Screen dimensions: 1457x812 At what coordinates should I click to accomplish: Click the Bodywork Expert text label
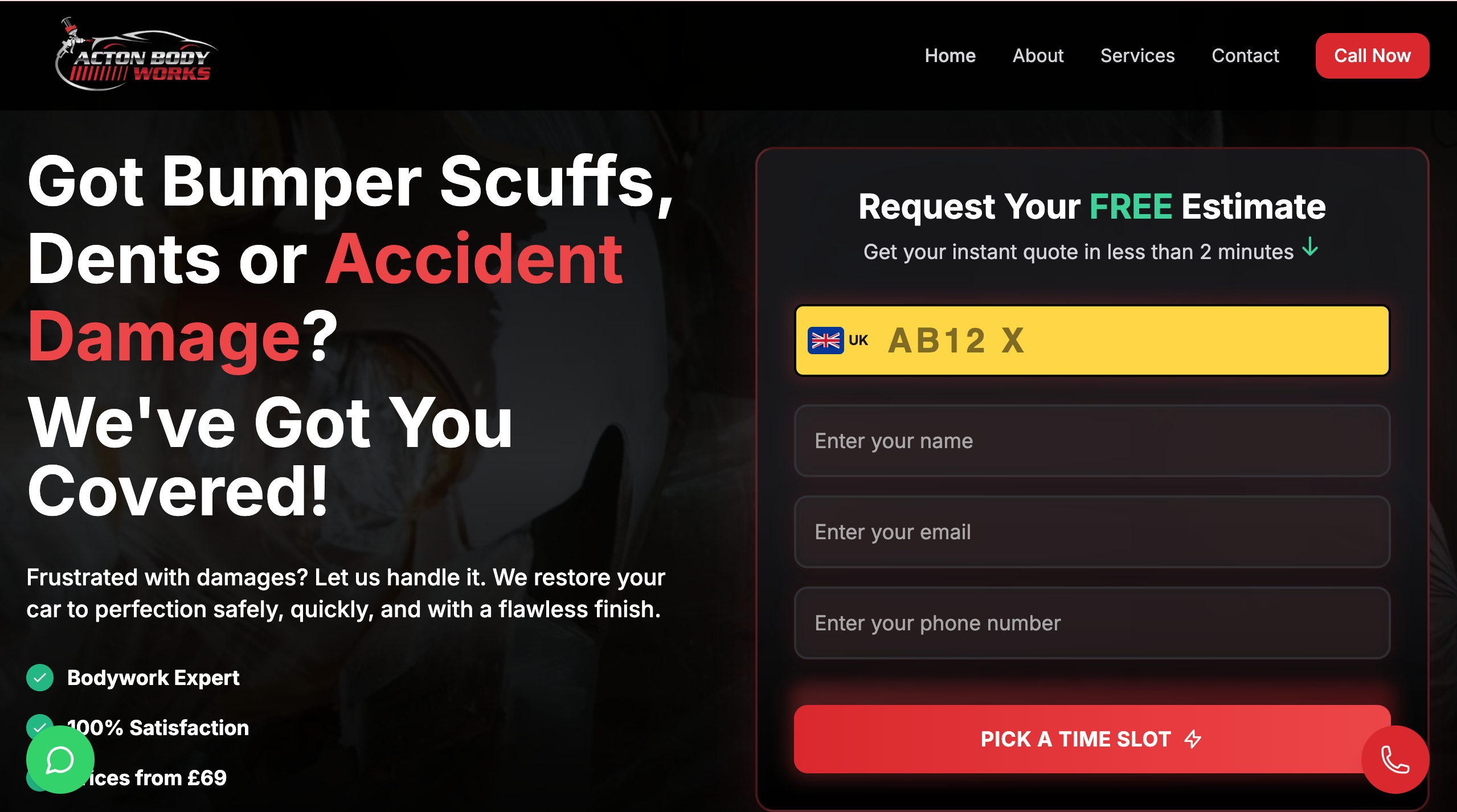point(153,678)
